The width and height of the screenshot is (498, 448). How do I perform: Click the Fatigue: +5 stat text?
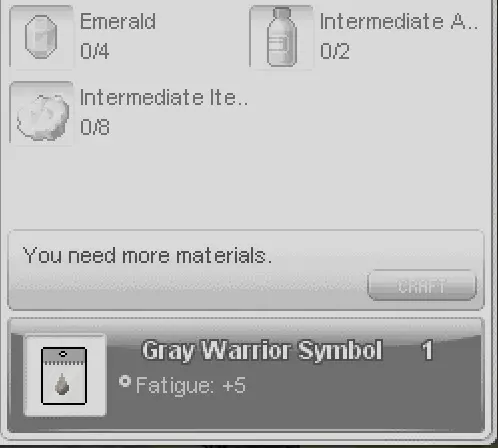click(191, 385)
